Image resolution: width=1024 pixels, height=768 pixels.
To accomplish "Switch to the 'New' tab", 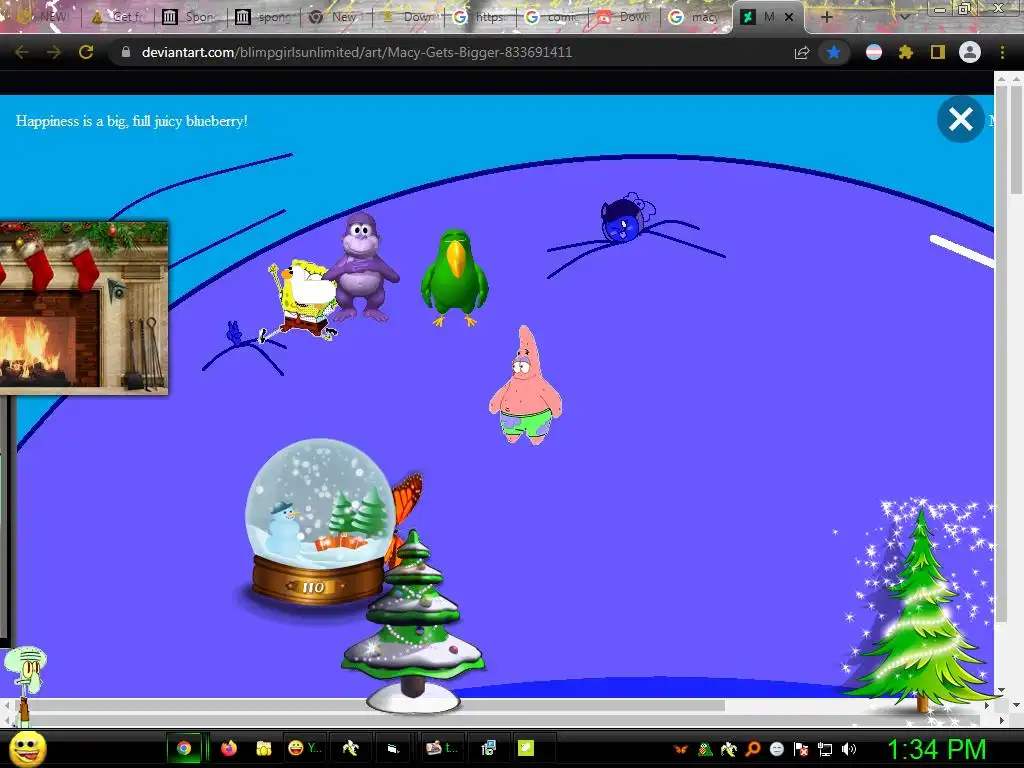I will (336, 17).
